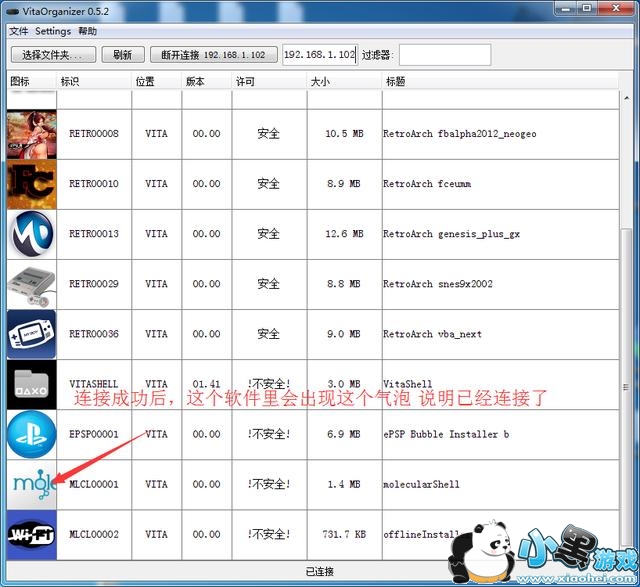The width and height of the screenshot is (640, 587).
Task: Sort by the 许可 column header
Action: [269, 81]
